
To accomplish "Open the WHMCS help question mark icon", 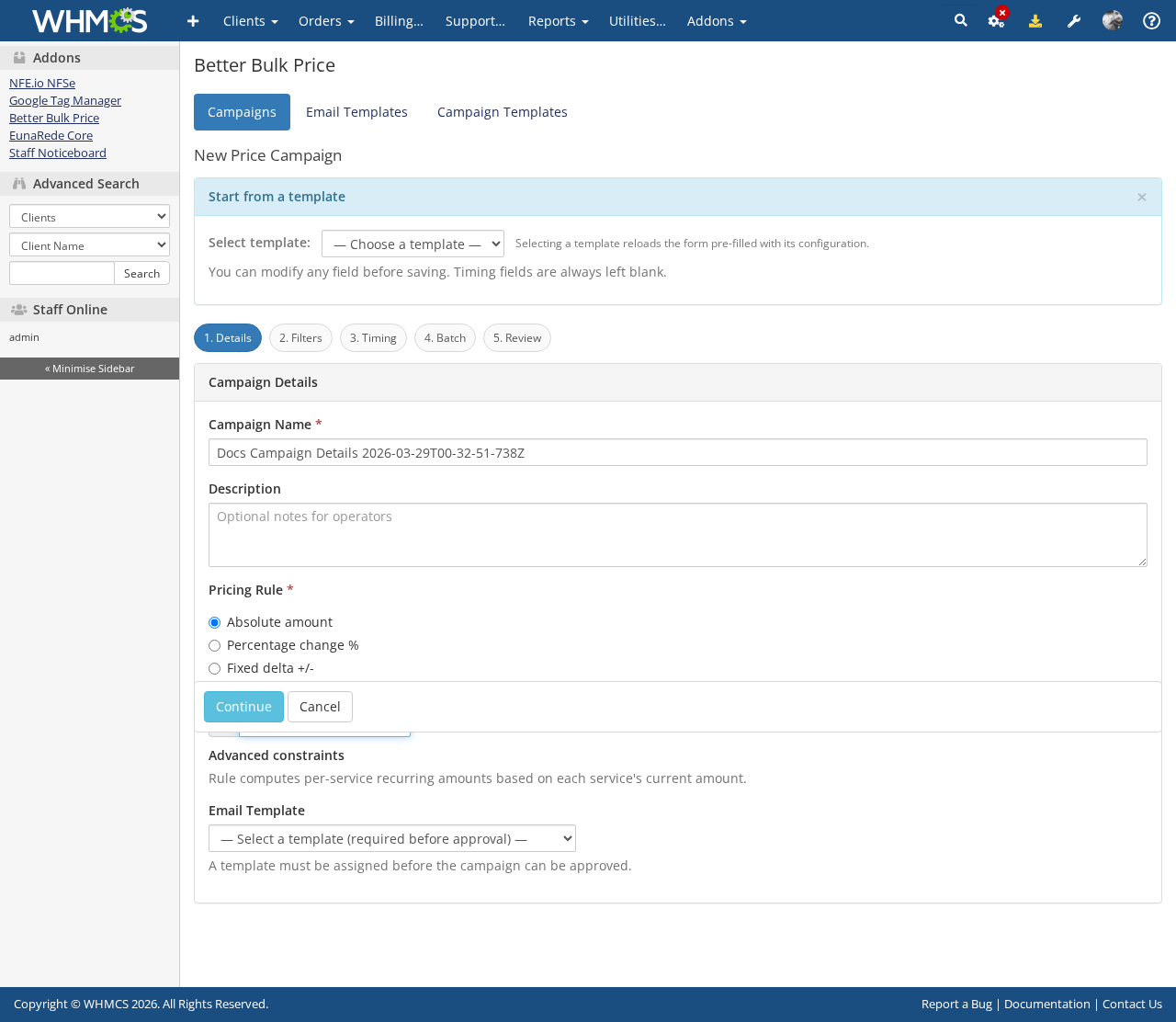I will [x=1150, y=19].
